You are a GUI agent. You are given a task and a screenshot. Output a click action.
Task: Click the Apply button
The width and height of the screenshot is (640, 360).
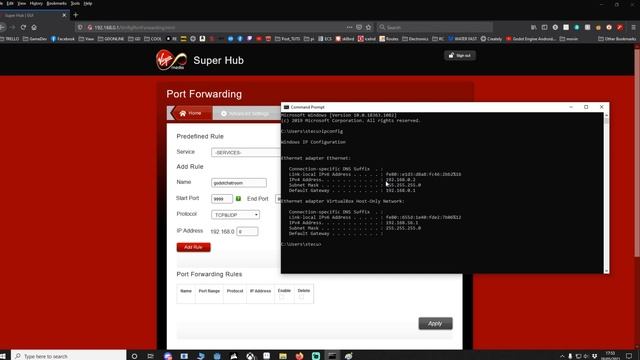click(436, 323)
